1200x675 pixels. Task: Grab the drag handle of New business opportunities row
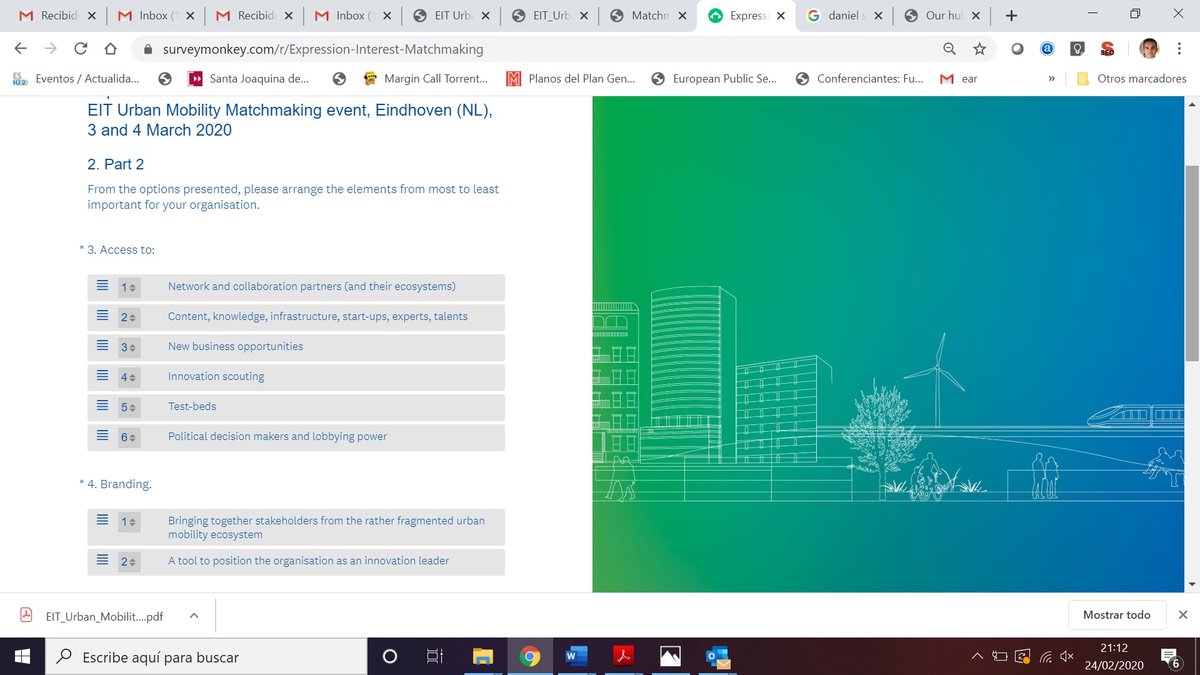pos(102,346)
